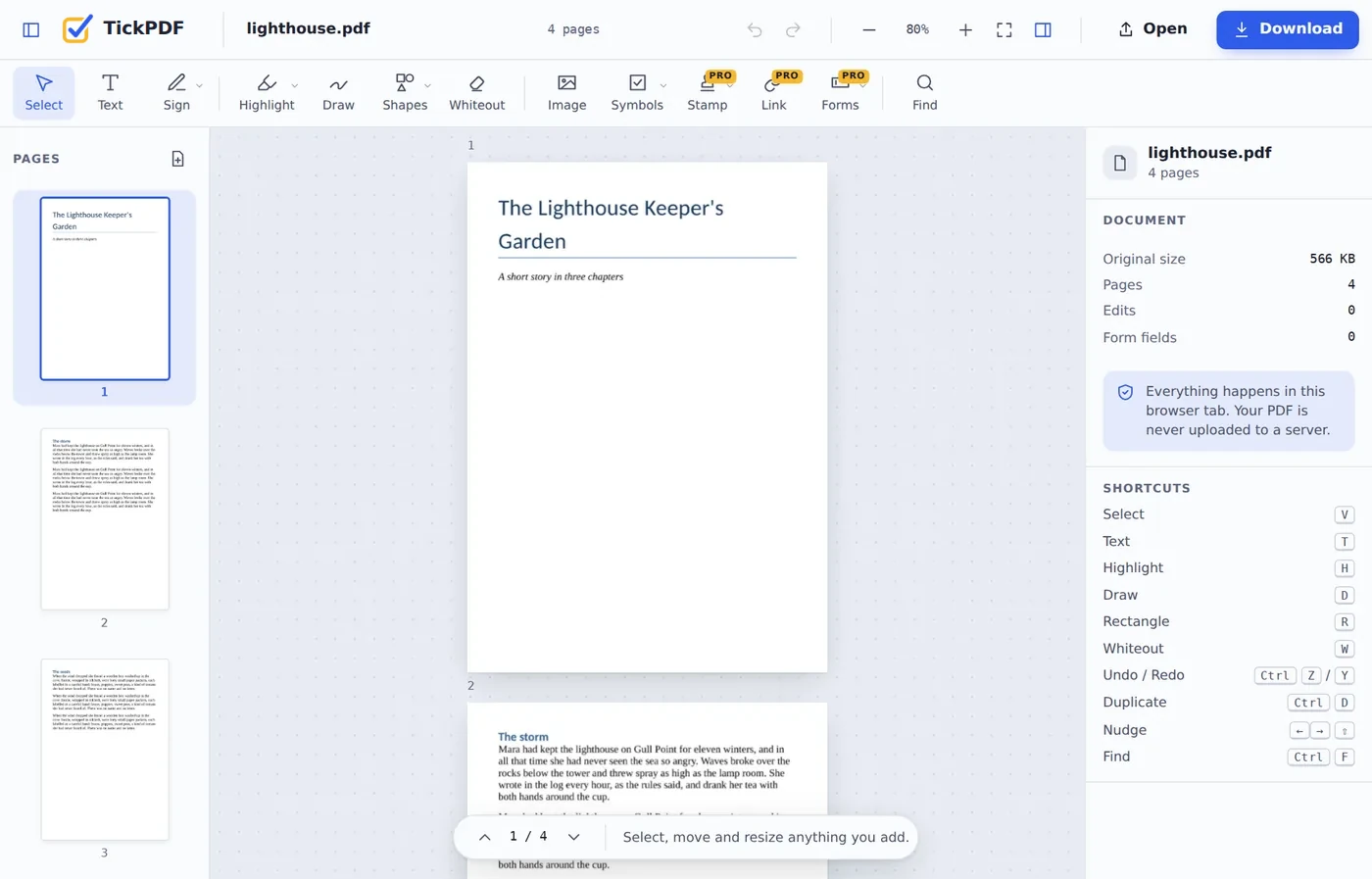Go to next page with down chevron
The image size is (1372, 879).
point(574,837)
